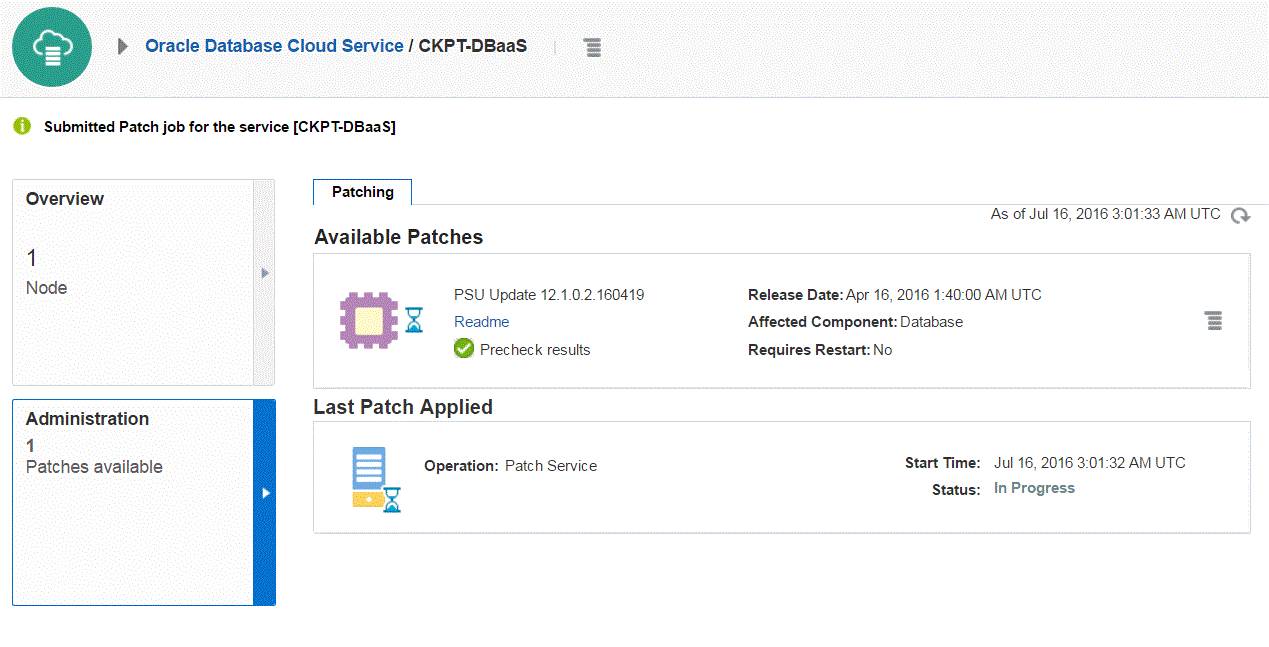Open the Readme link for the PSU Update
This screenshot has height=647, width=1269.
click(482, 322)
